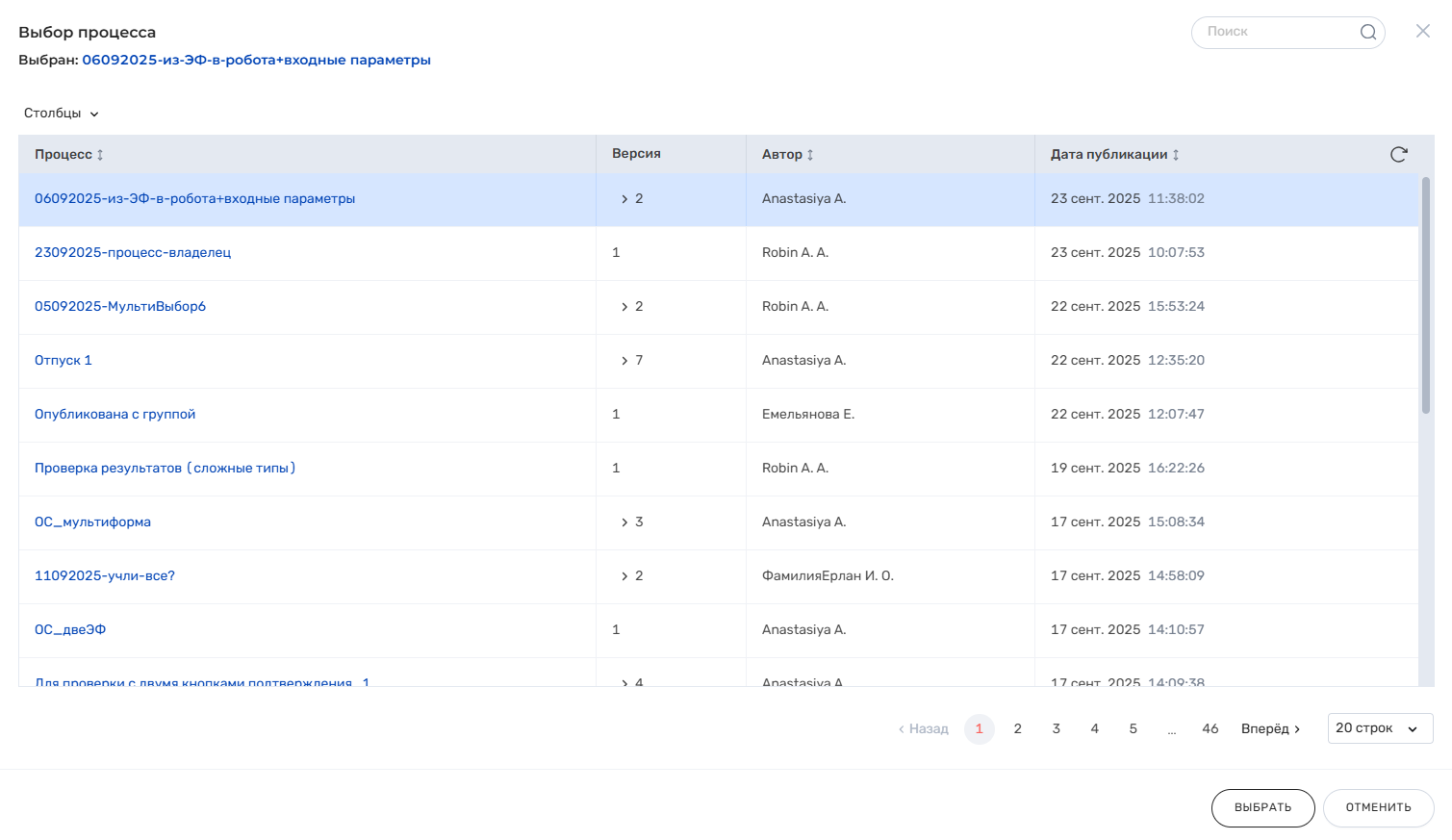This screenshot has width=1452, height=840.
Task: Go to page 2
Action: pos(1017,729)
